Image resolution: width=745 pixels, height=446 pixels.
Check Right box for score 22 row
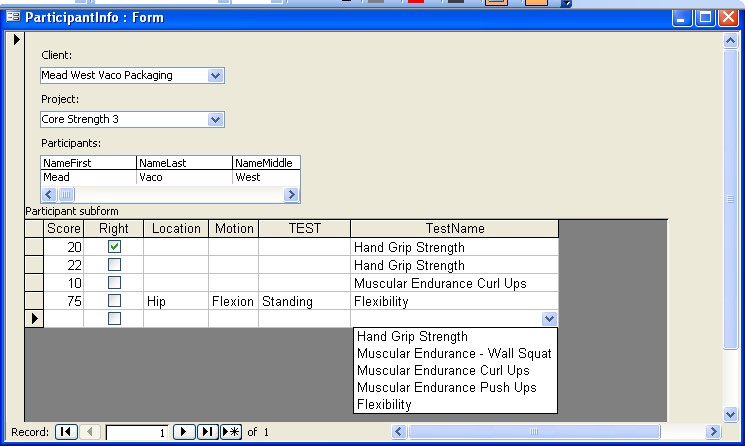tap(114, 265)
